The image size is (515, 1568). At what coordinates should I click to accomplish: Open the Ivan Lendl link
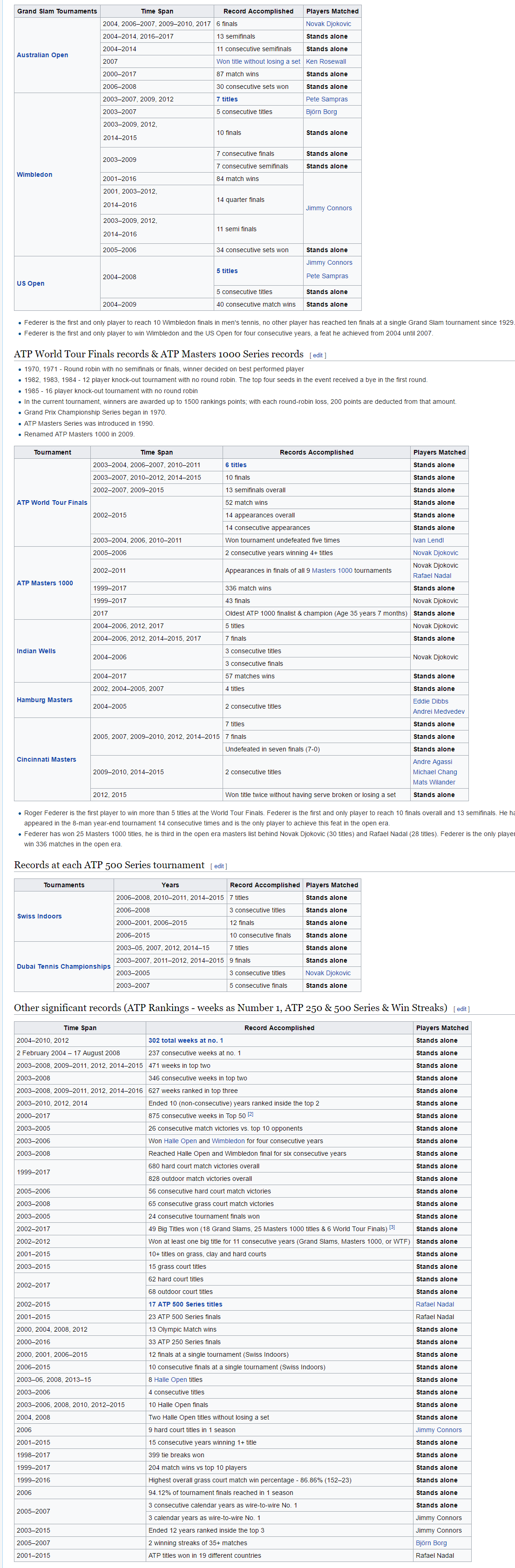[x=428, y=541]
